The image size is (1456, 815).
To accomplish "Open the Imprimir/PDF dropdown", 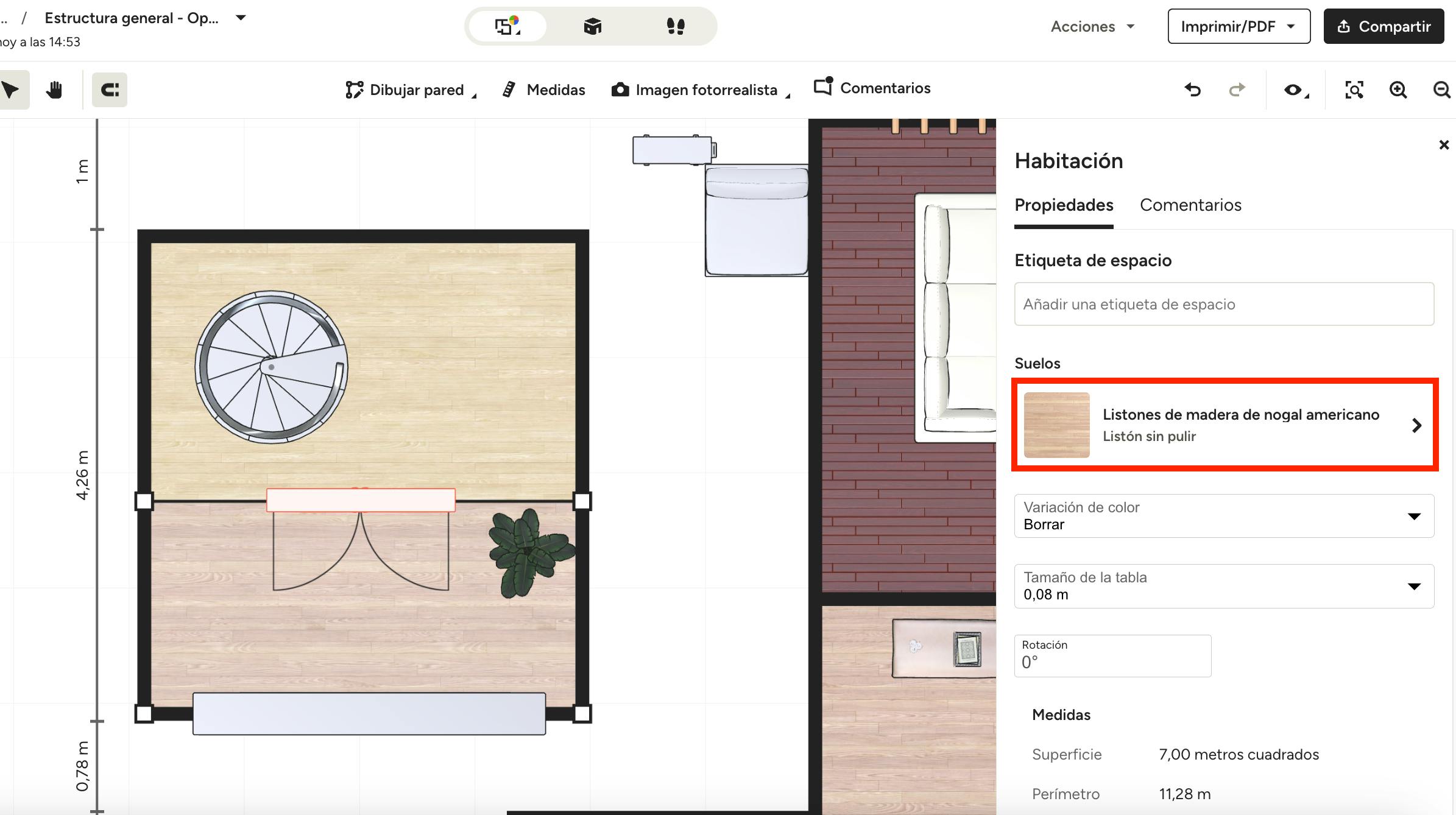I will coord(1239,26).
